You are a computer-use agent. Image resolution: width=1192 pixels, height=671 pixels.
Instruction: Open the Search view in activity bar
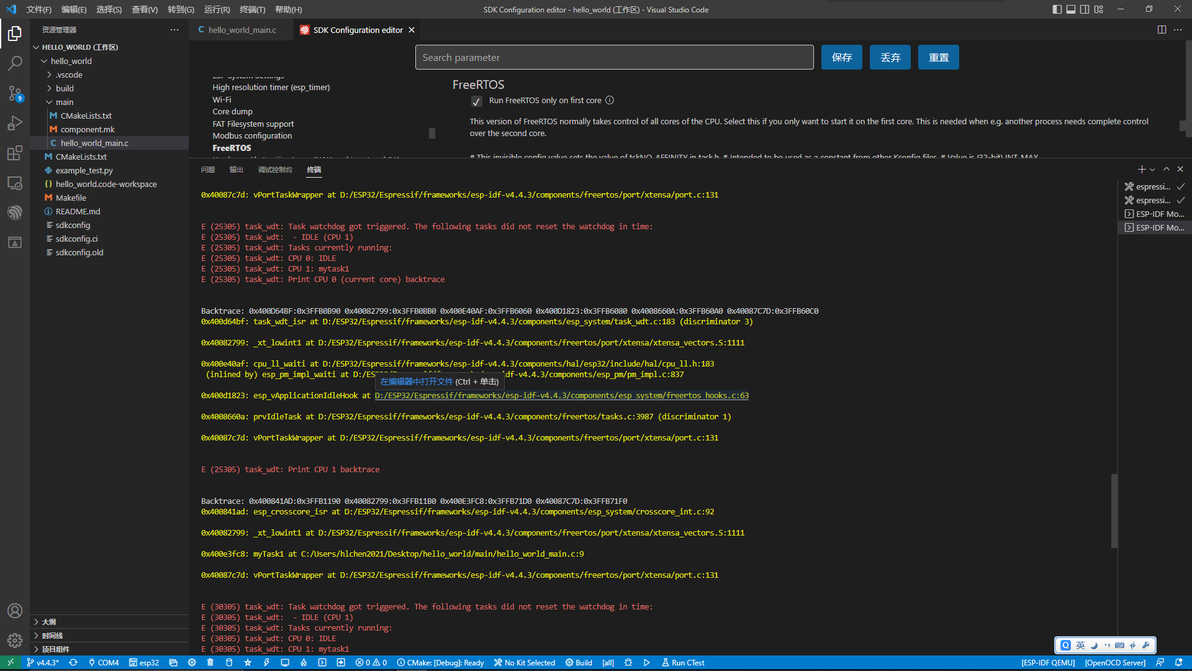click(x=14, y=63)
